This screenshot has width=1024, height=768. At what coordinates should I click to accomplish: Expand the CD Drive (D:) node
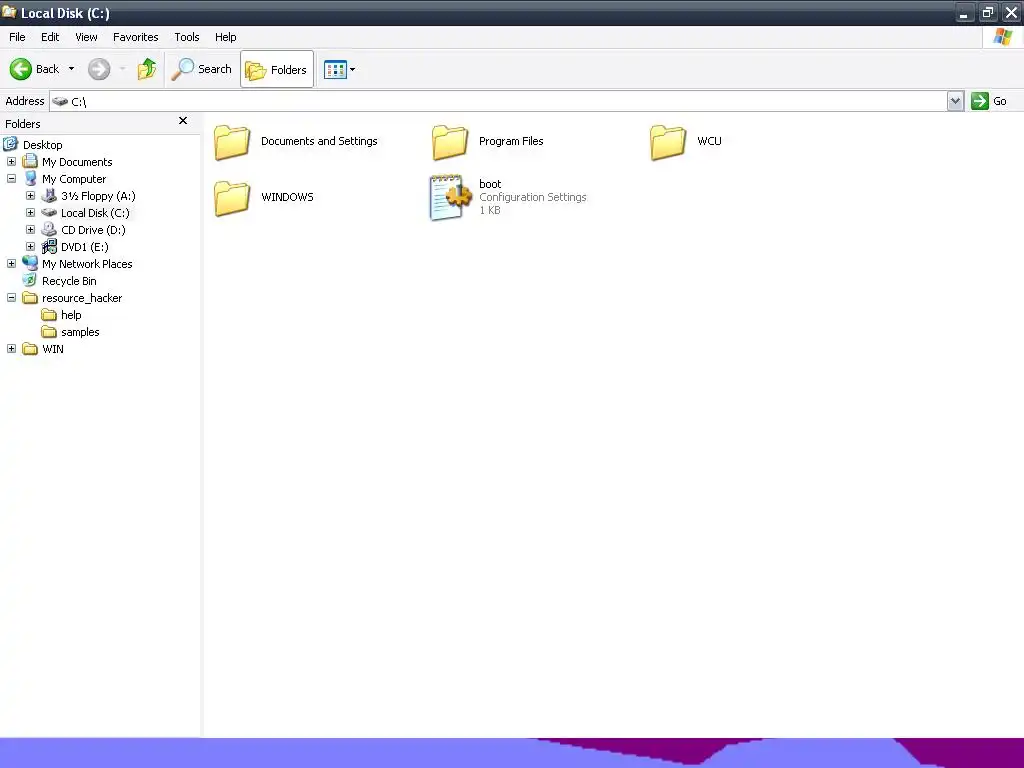pyautogui.click(x=30, y=229)
